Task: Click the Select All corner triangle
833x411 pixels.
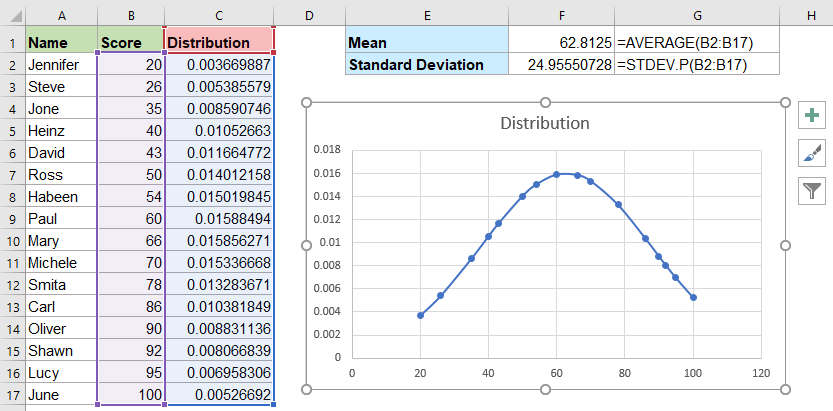Action: coord(12,15)
